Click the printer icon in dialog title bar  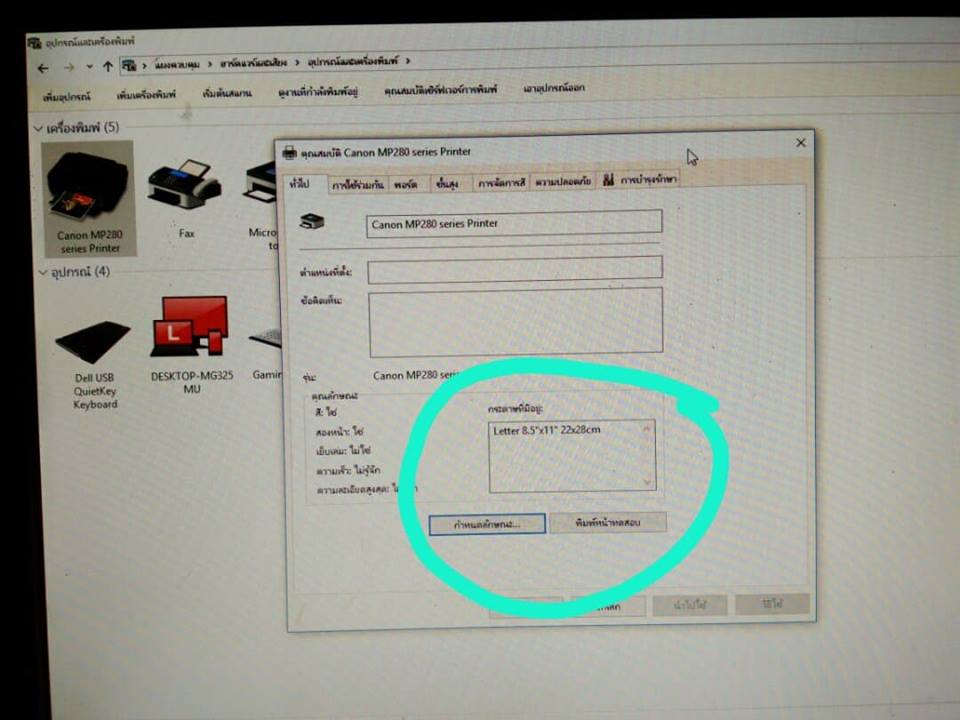[290, 152]
